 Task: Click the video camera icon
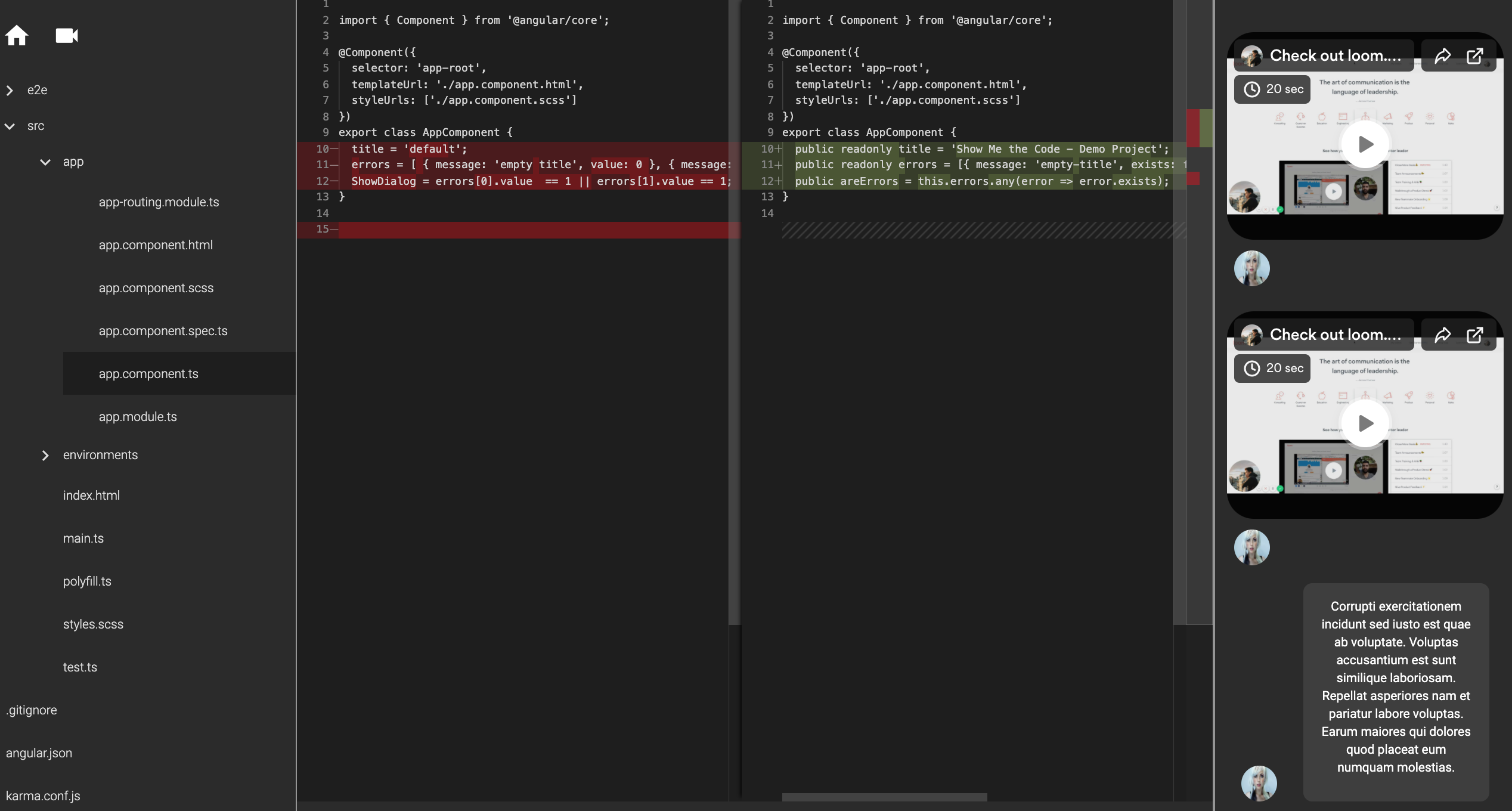pyautogui.click(x=67, y=36)
